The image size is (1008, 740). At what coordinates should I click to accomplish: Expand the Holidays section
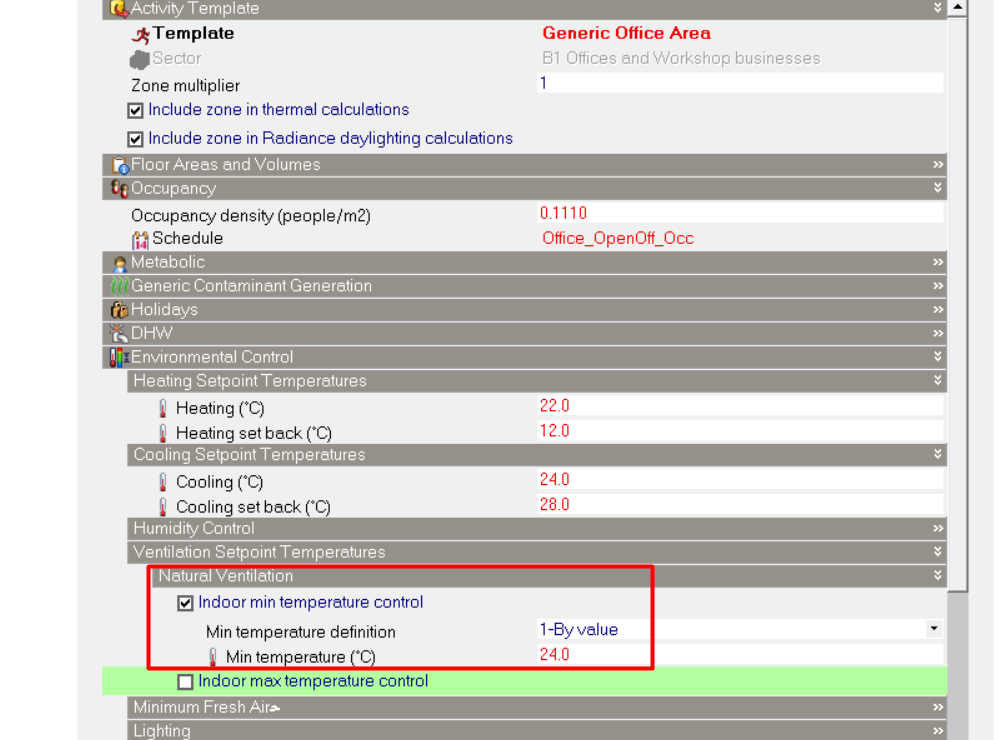938,310
